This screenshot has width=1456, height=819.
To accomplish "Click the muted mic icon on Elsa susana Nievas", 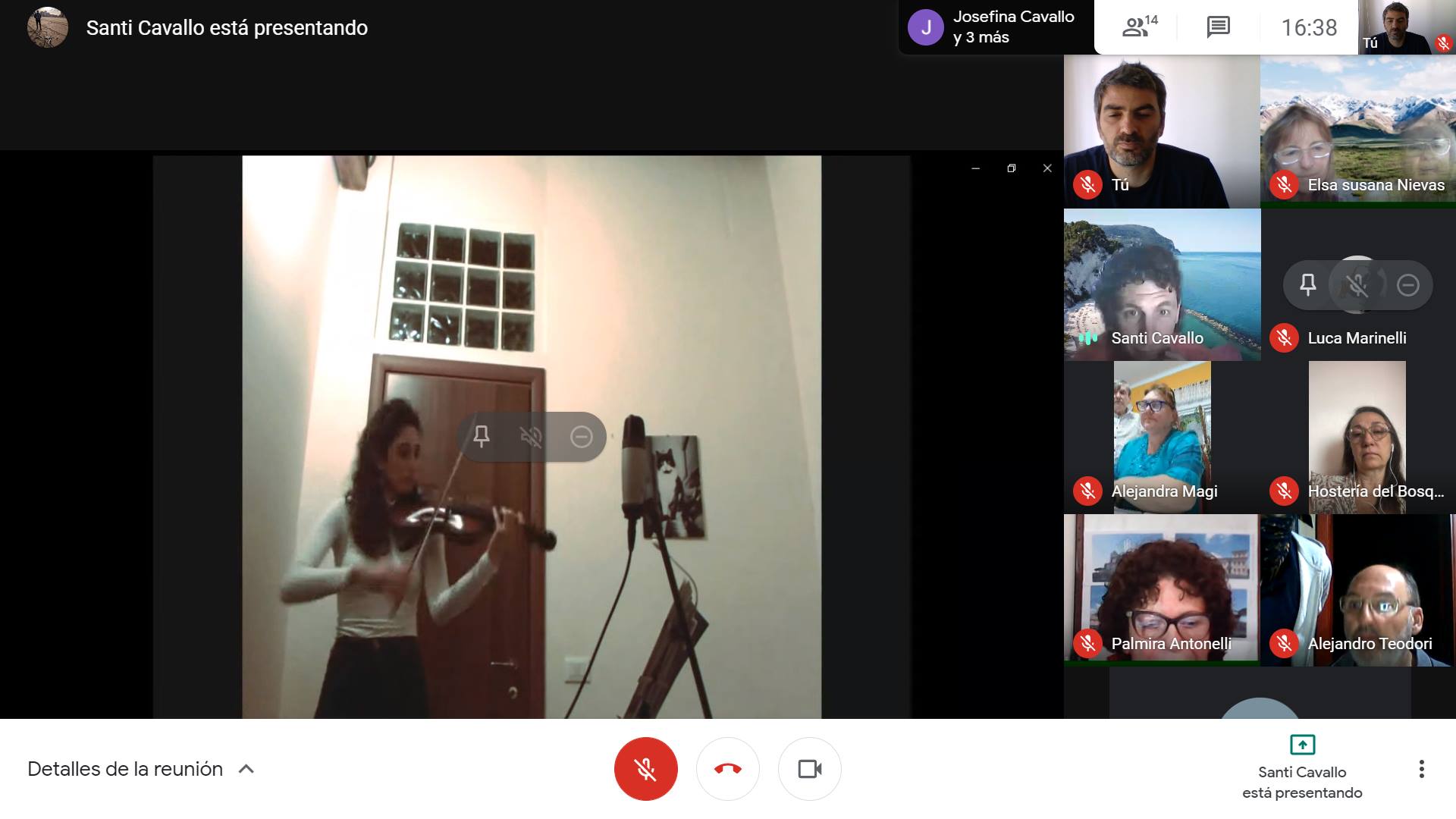I will (x=1284, y=185).
